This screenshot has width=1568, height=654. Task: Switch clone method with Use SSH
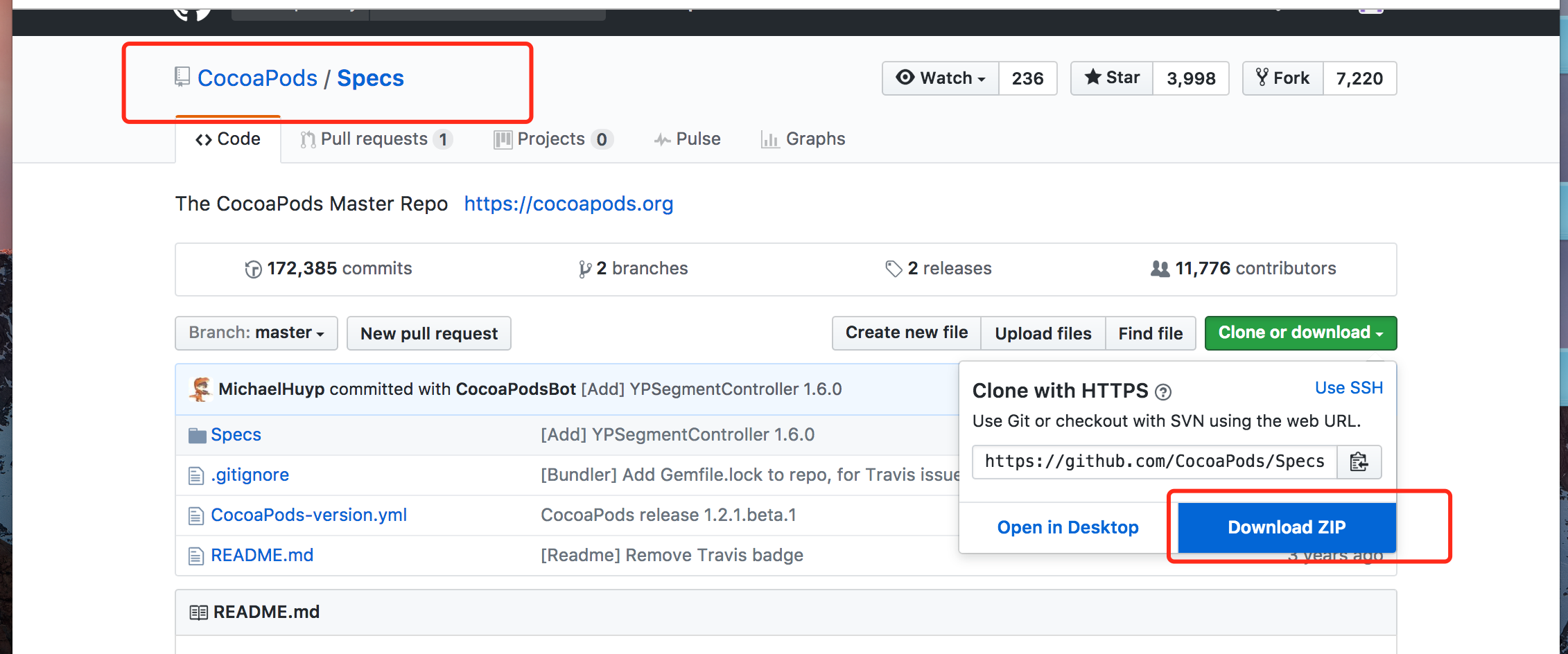(1349, 388)
